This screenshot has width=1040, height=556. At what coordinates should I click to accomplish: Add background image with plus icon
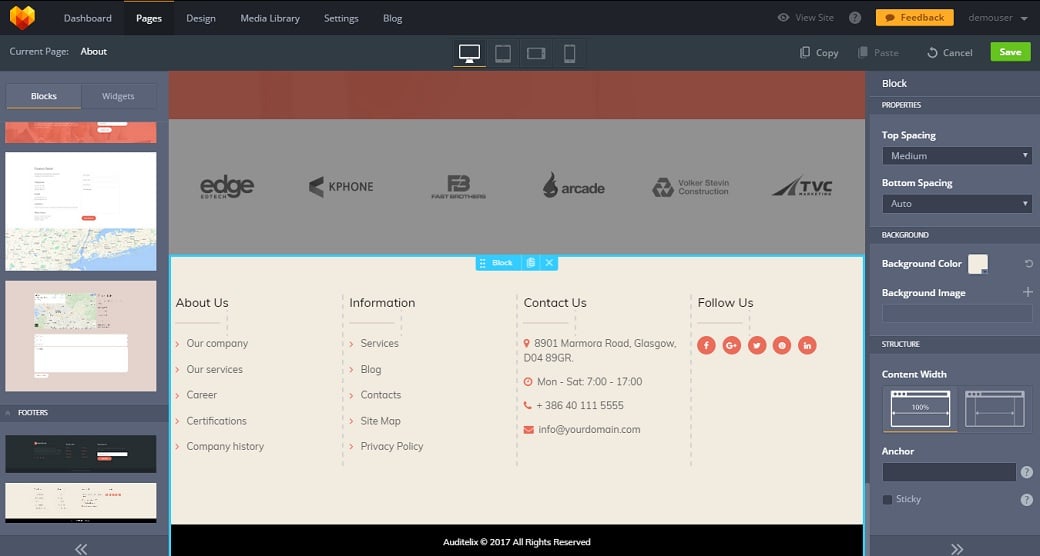pos(1027,292)
